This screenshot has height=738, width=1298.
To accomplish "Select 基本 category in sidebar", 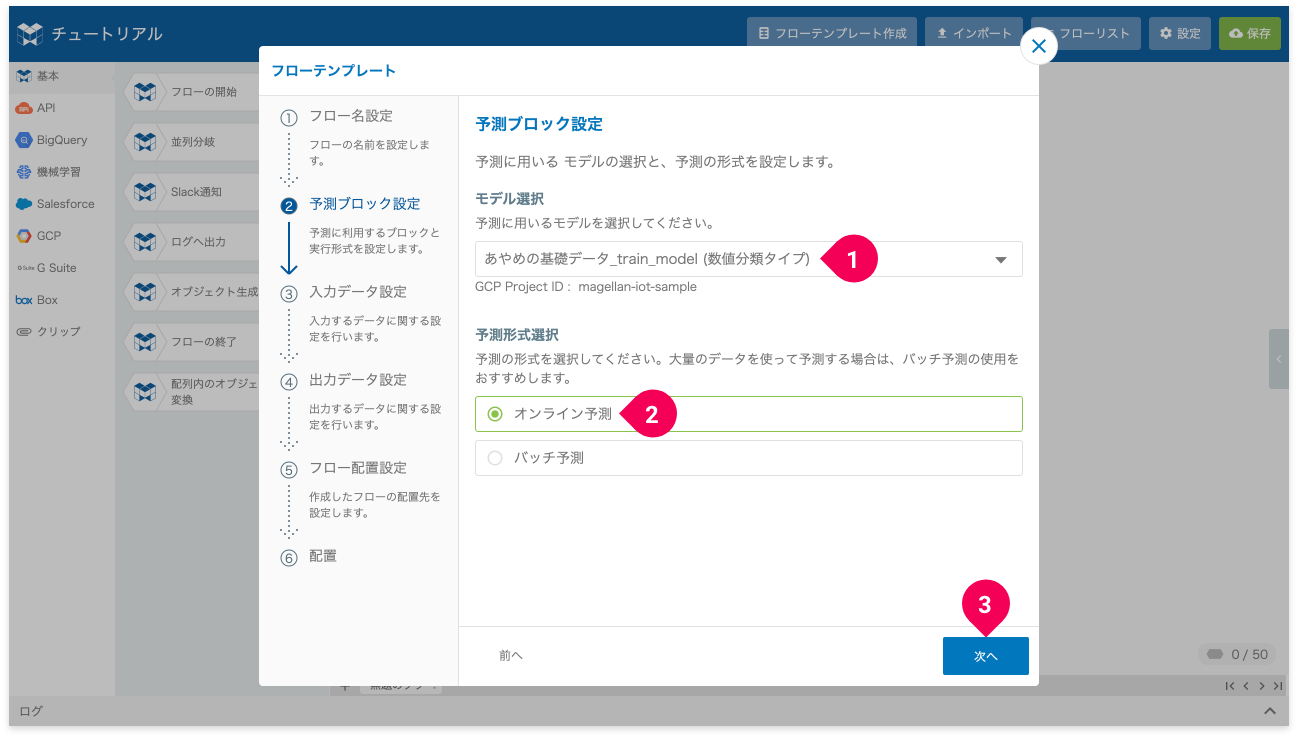I will [62, 76].
